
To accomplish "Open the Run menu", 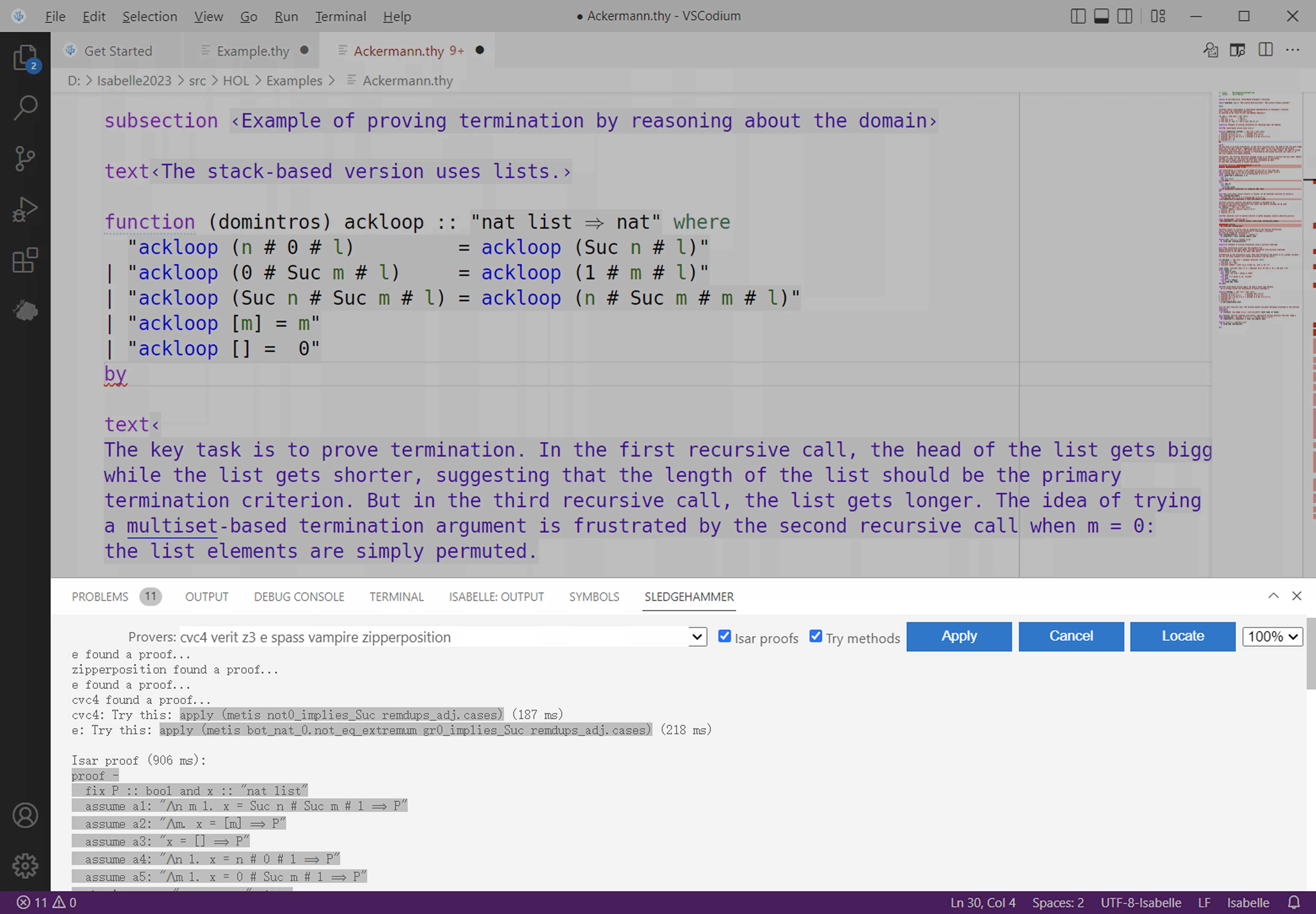I will point(286,17).
